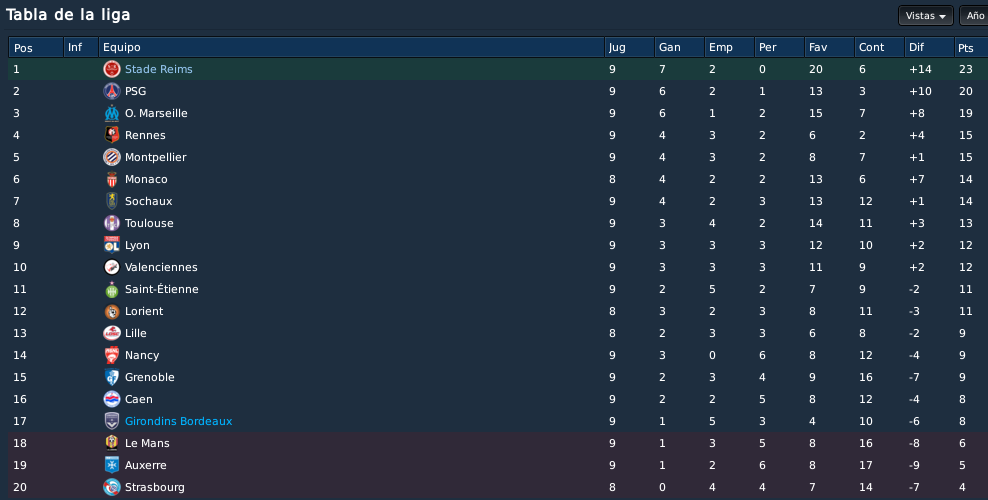Open the Vistas dropdown menu

click(x=926, y=16)
